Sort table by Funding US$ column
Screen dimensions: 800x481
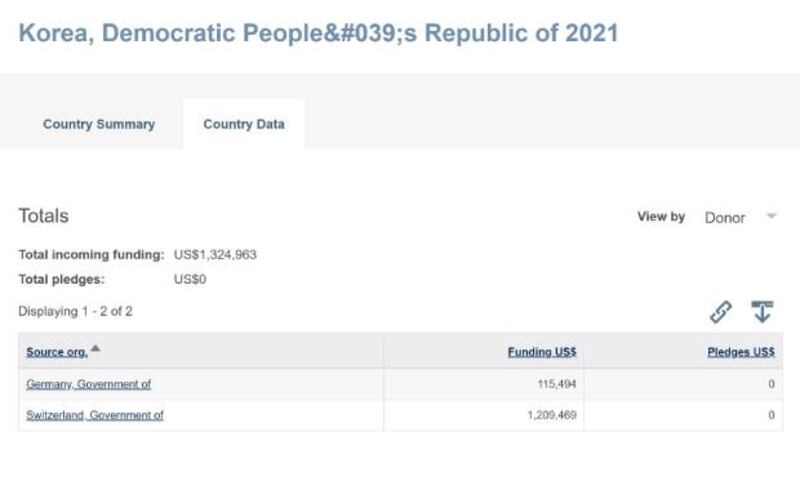(x=542, y=352)
